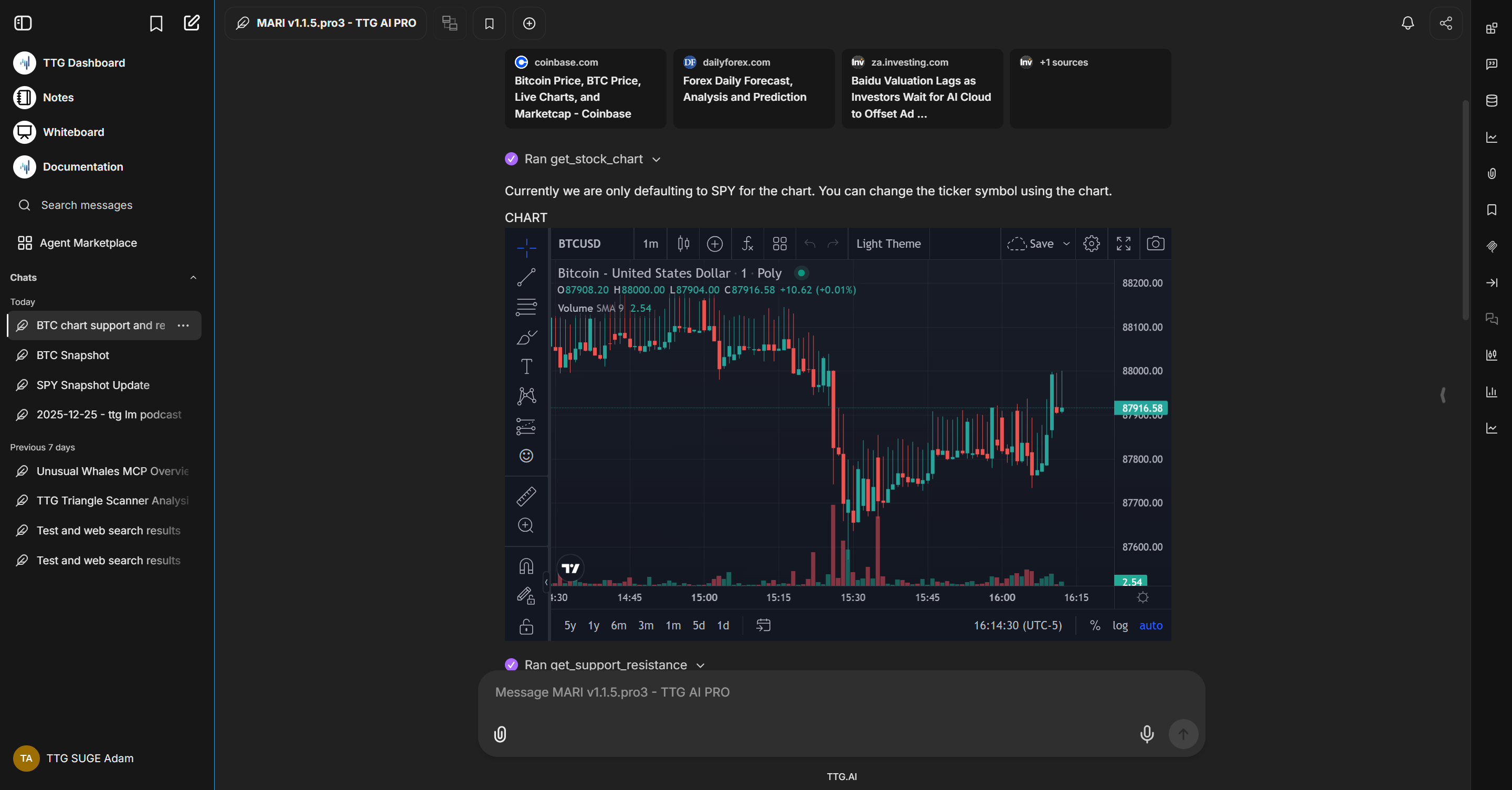Expand the Ran get_stock_chart details
Image resolution: width=1512 pixels, height=790 pixels.
(655, 159)
